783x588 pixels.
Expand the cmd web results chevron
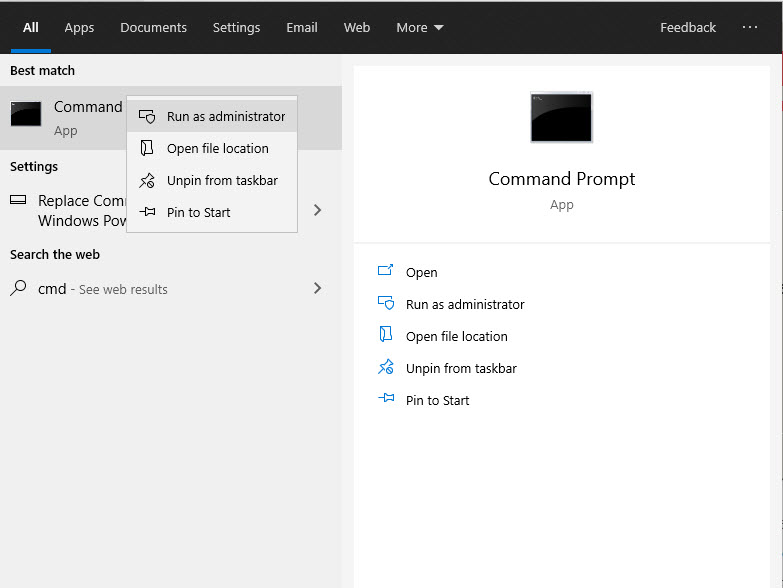click(x=318, y=289)
